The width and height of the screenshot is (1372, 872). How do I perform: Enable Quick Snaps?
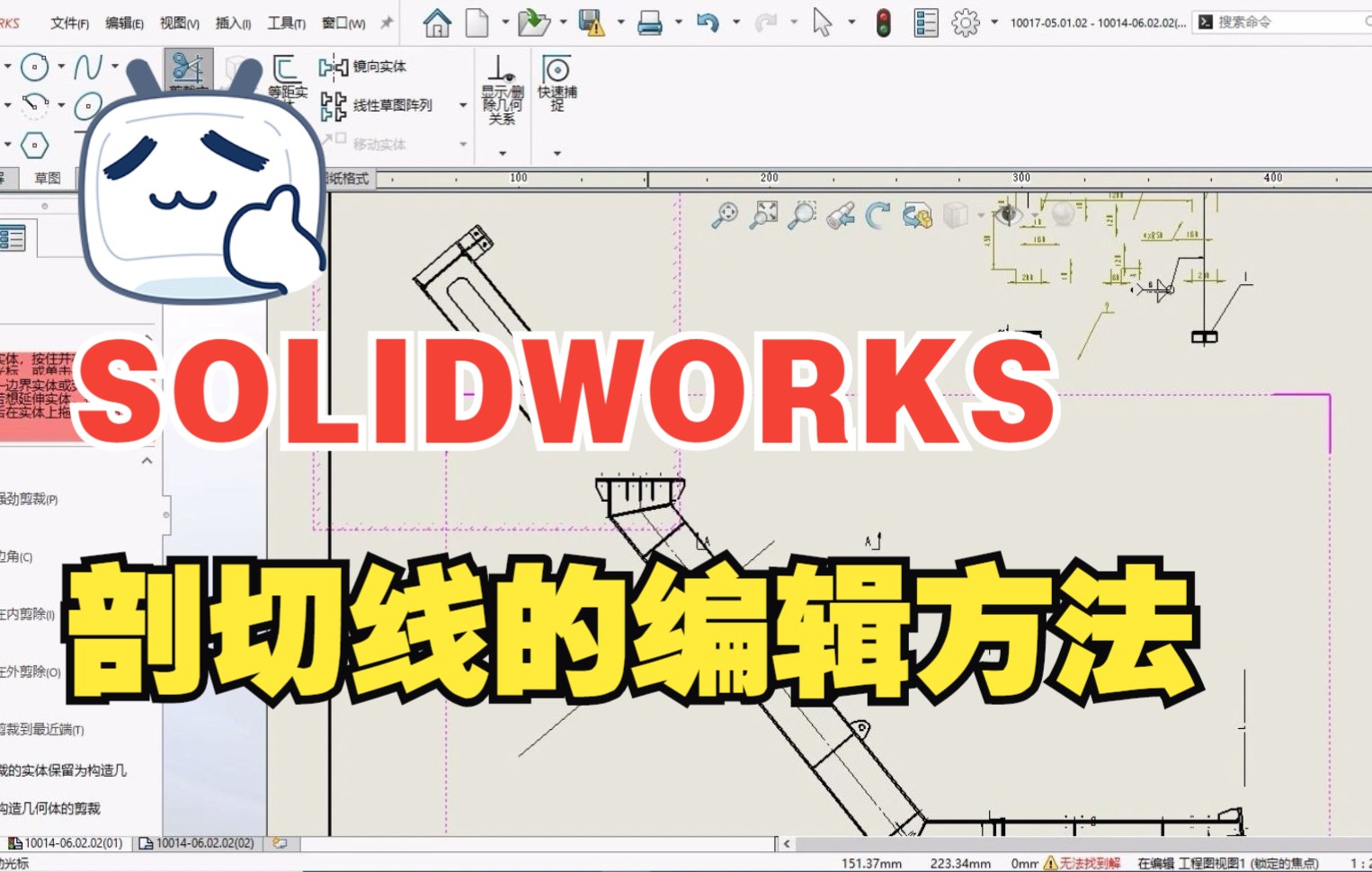[557, 85]
